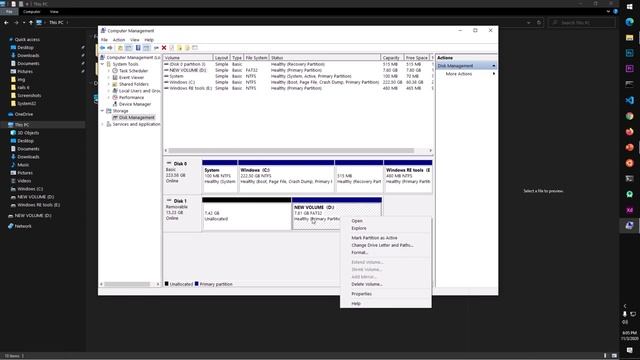Click the Explorer Up arrow navigation icon
640x360 pixels.
tap(31, 23)
